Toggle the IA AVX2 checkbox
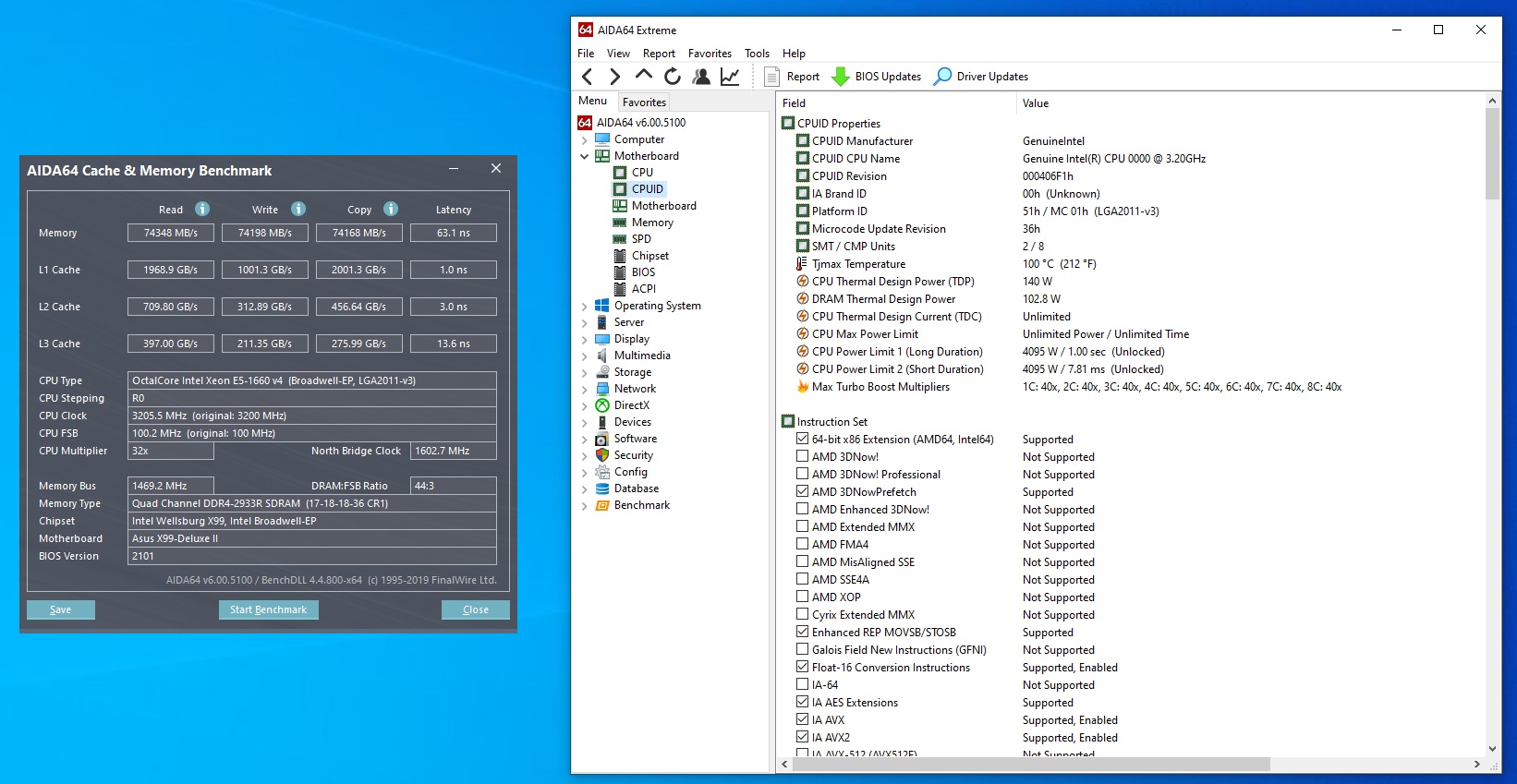The height and width of the screenshot is (784, 1517). [x=802, y=738]
